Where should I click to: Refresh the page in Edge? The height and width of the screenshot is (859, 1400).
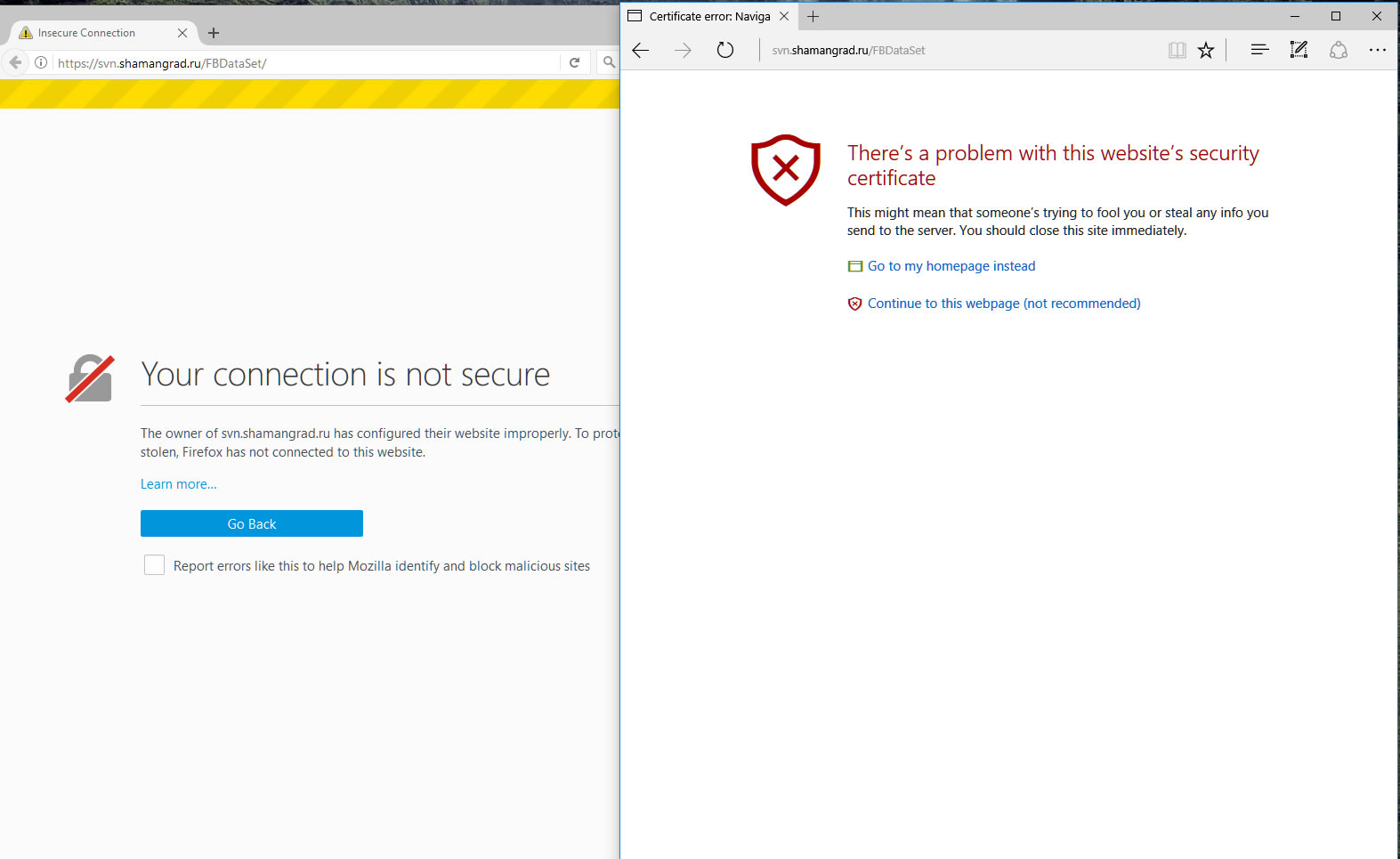[x=725, y=51]
